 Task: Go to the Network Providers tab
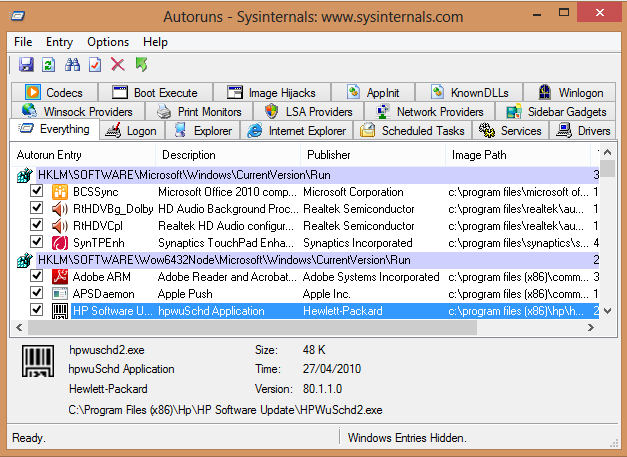pyautogui.click(x=429, y=111)
